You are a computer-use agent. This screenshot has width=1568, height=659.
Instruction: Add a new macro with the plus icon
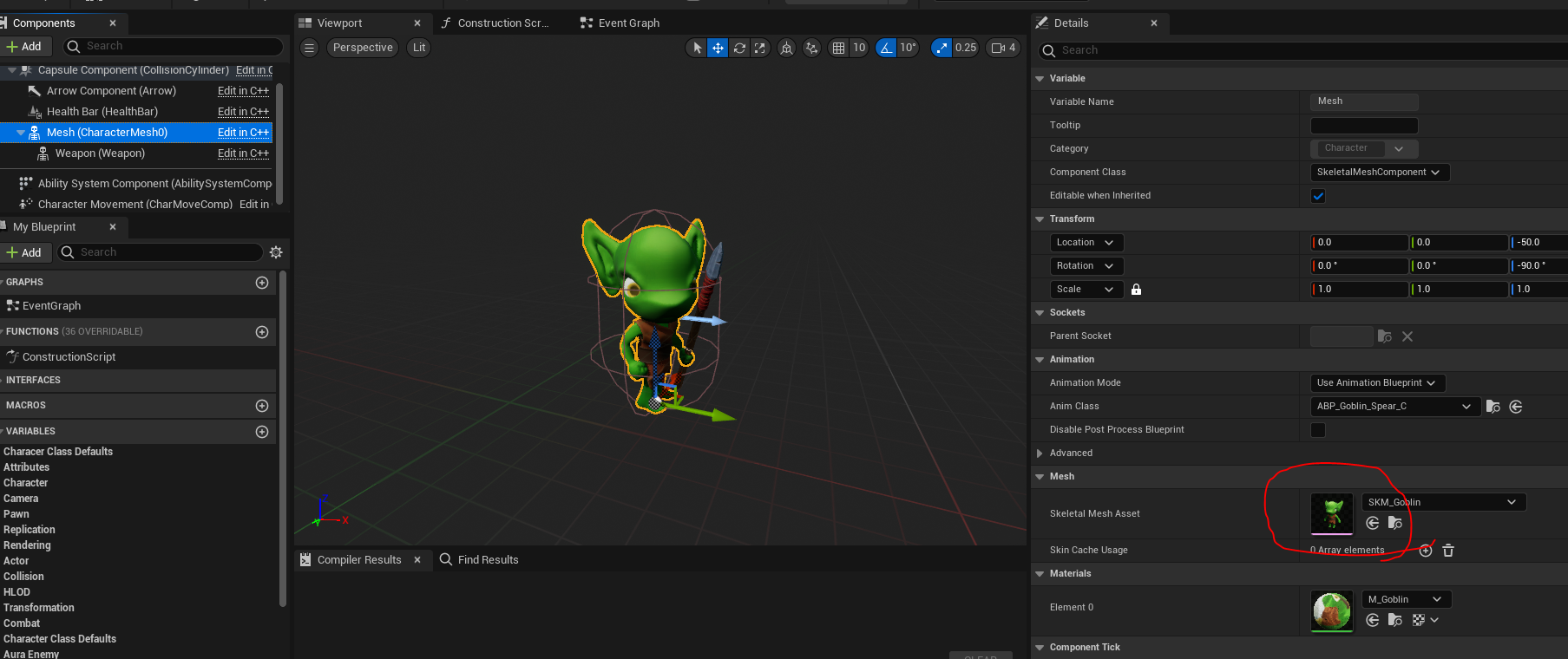coord(262,406)
